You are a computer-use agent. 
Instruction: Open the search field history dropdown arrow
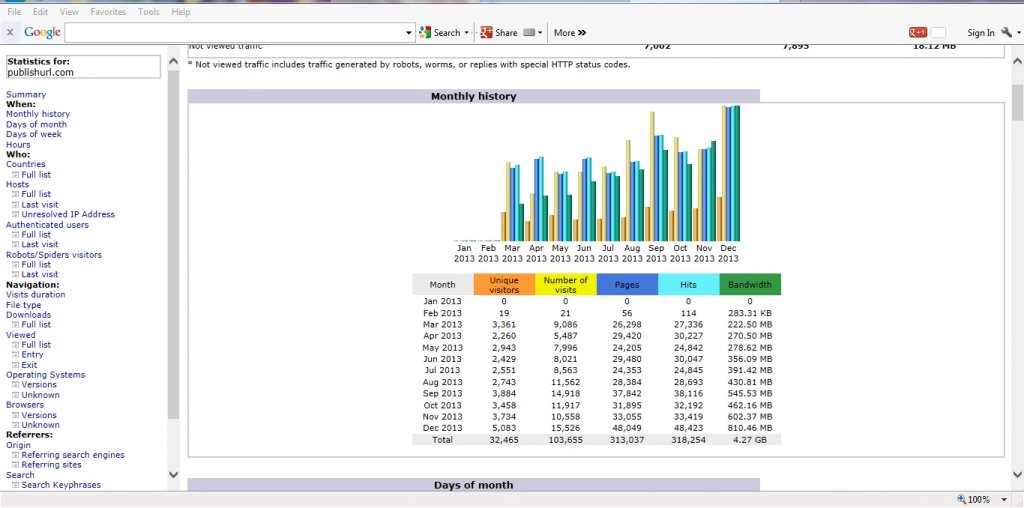click(x=409, y=33)
